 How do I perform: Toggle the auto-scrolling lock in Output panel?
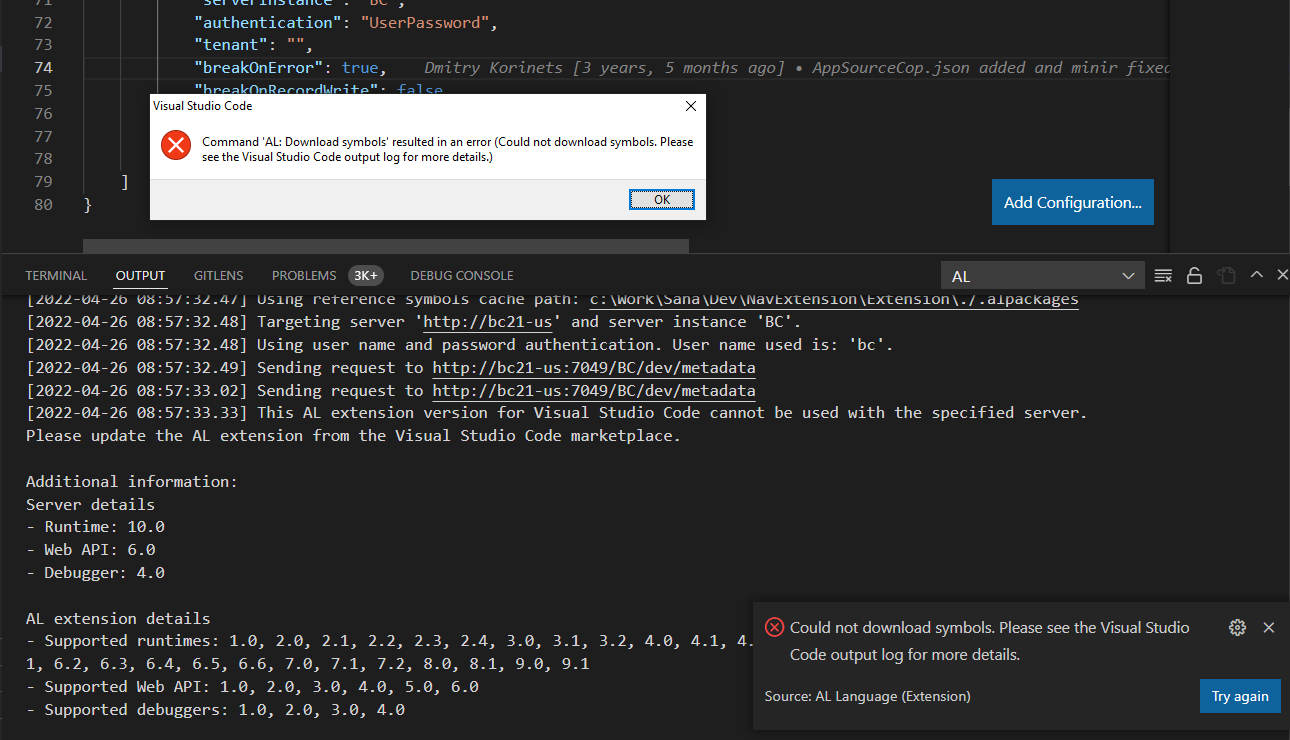point(1194,275)
